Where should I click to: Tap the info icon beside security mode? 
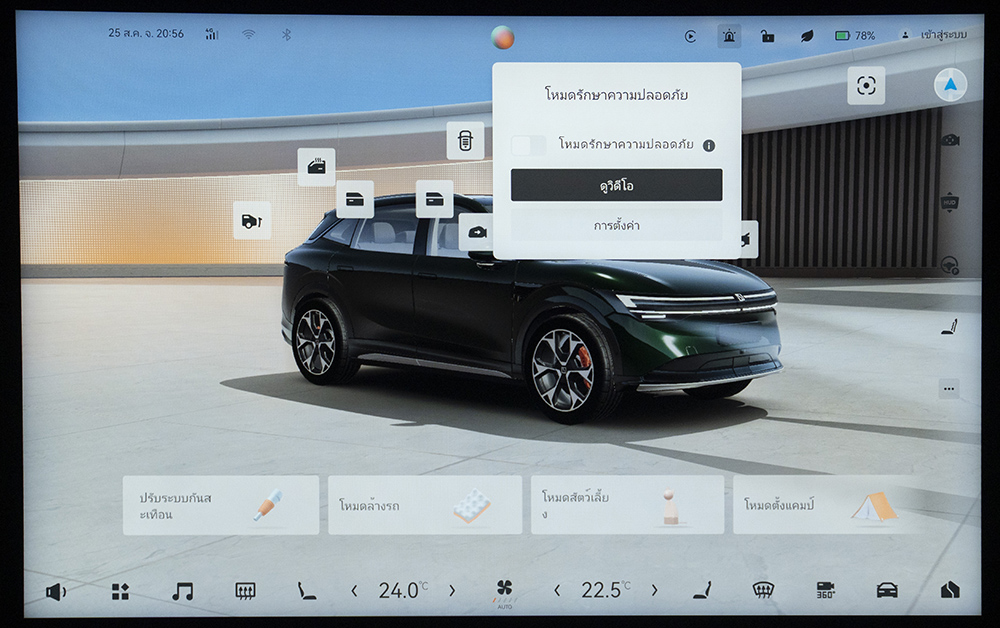[x=709, y=145]
